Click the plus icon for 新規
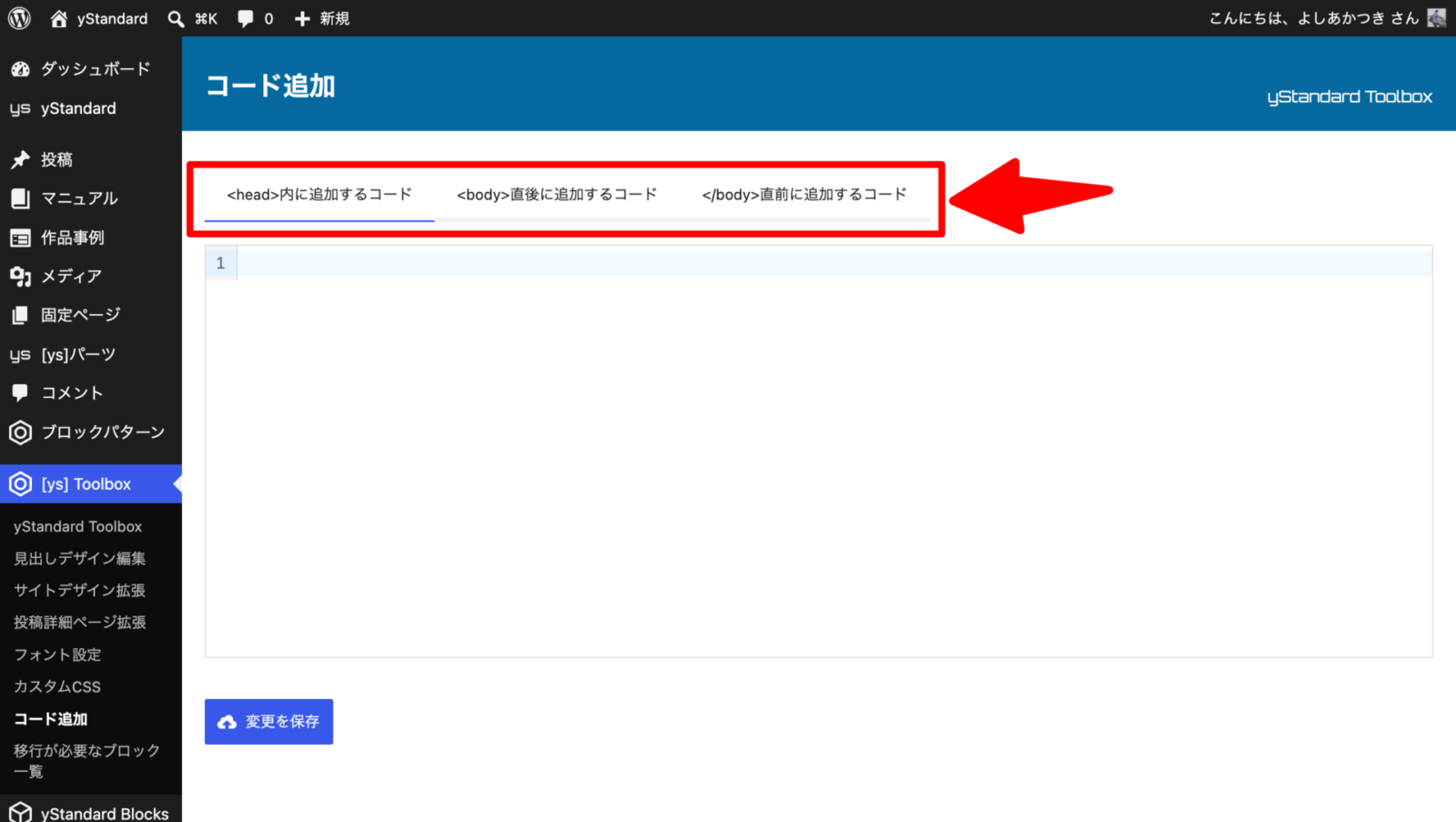Viewport: 1456px width, 822px height. [302, 18]
